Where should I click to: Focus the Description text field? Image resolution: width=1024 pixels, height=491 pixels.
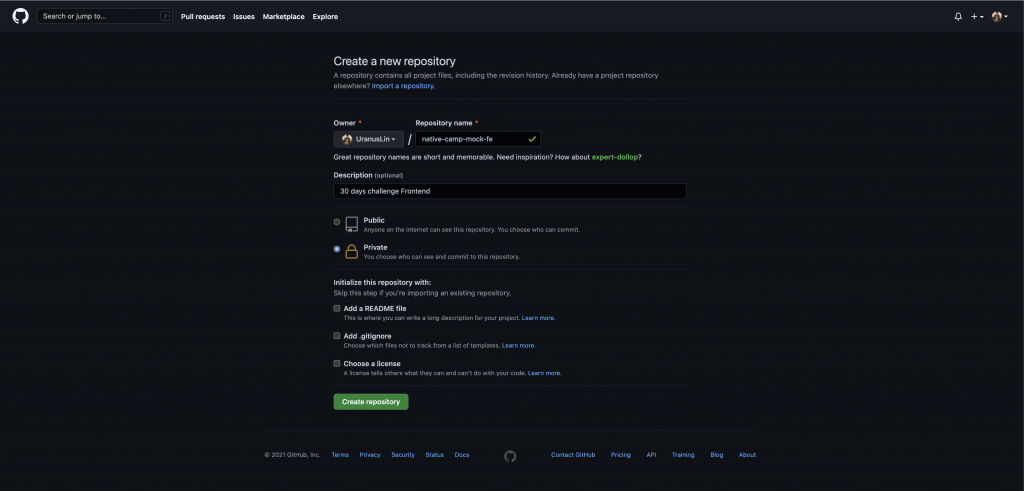510,191
